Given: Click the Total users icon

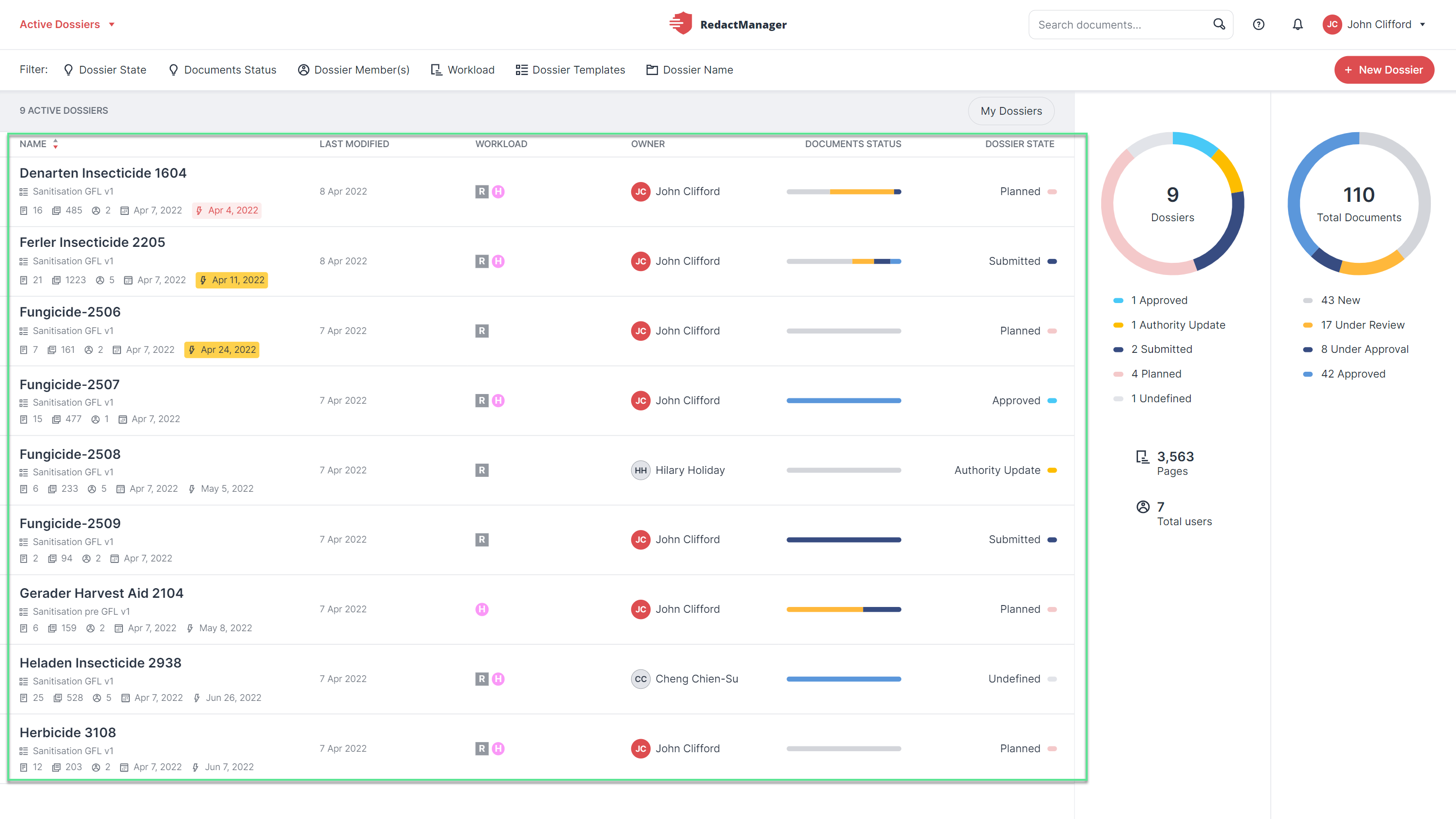Looking at the screenshot, I should point(1142,507).
